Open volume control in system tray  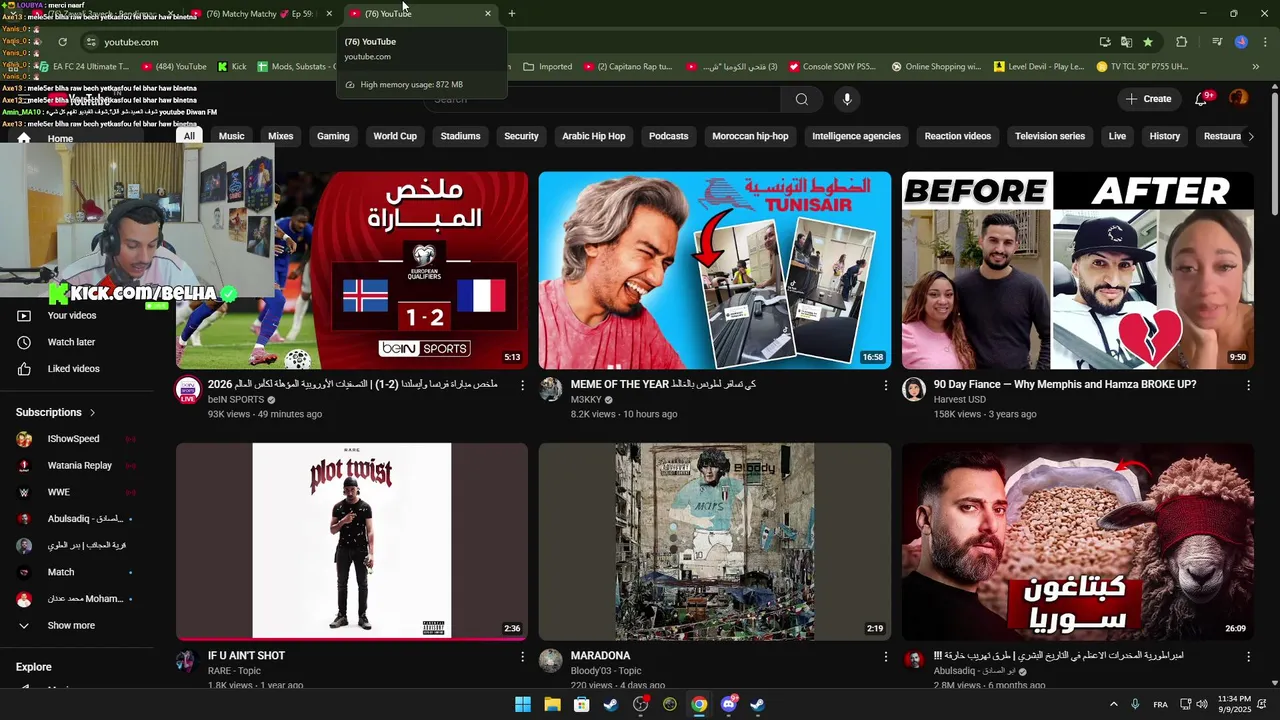click(1201, 704)
